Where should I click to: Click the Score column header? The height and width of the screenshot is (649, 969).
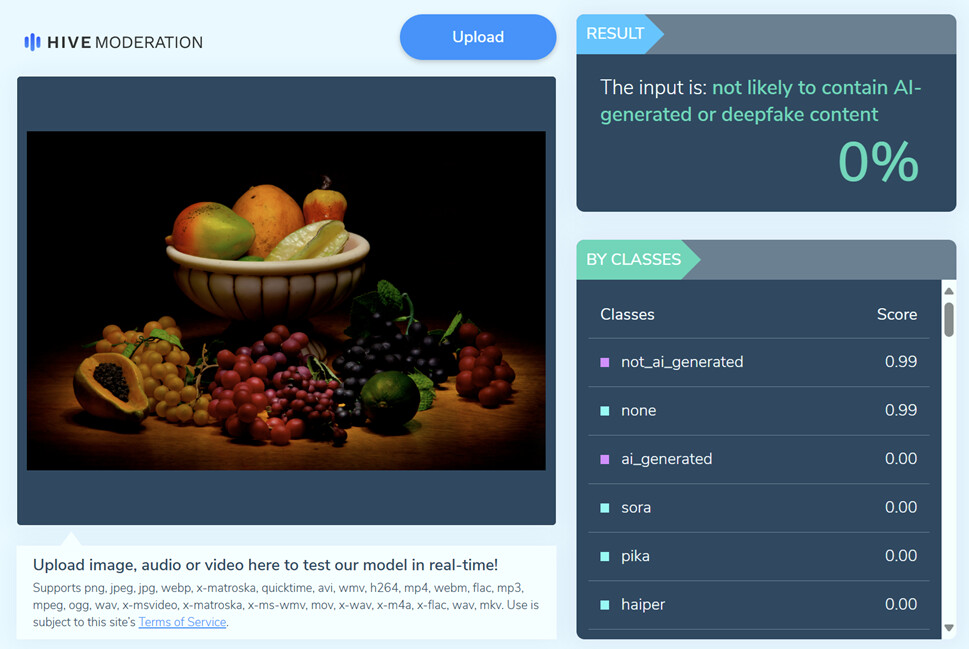click(x=896, y=314)
